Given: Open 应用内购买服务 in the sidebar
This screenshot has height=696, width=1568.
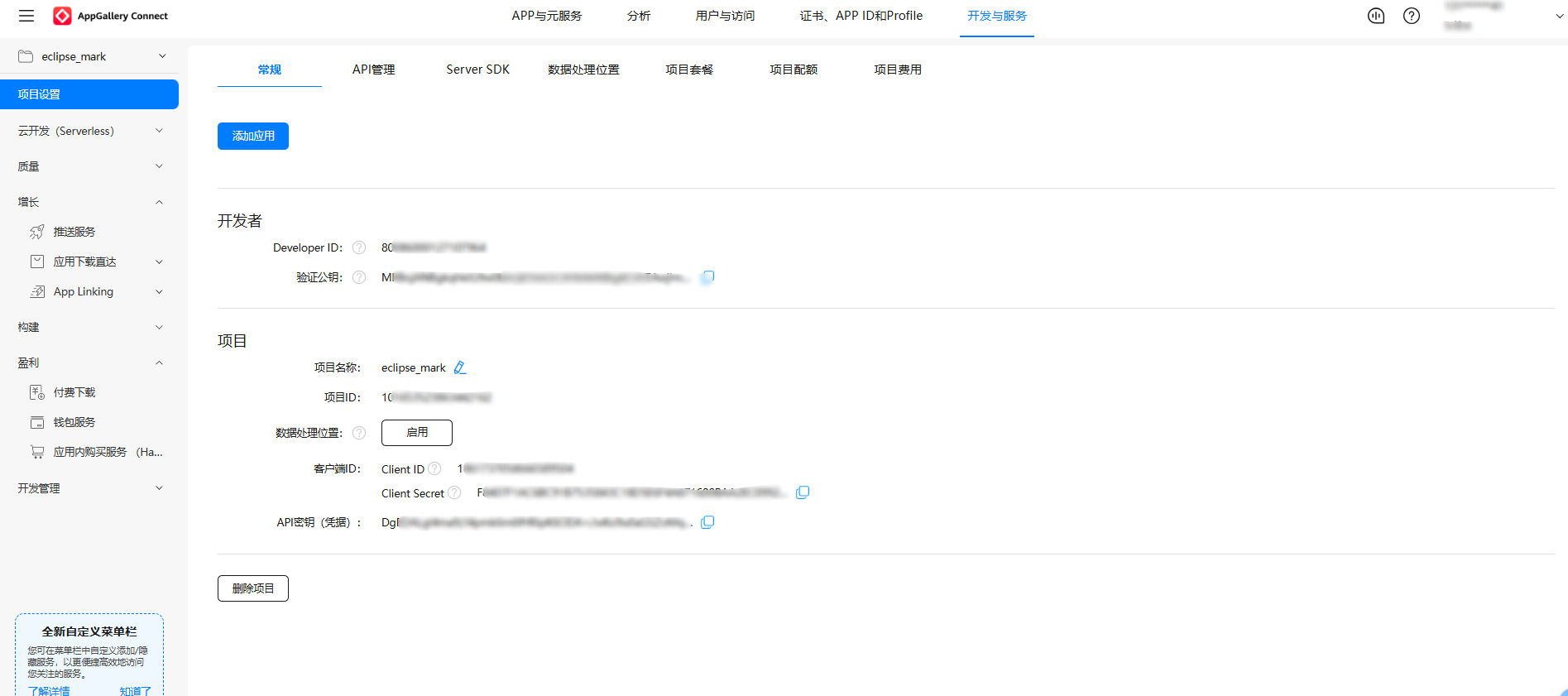Looking at the screenshot, I should point(108,452).
